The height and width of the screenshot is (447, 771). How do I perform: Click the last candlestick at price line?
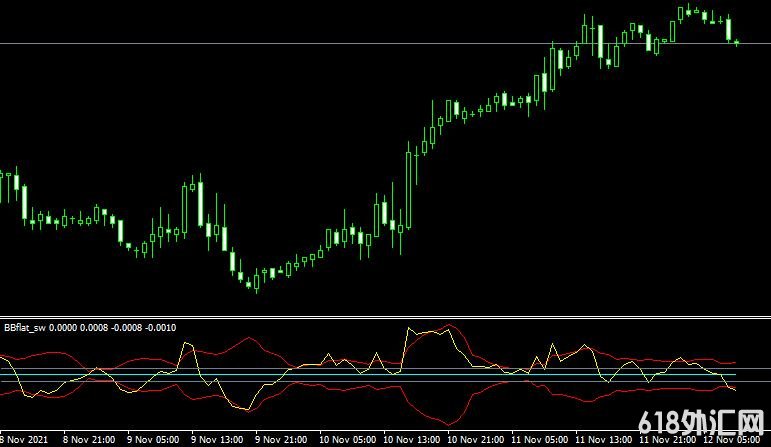coord(737,43)
